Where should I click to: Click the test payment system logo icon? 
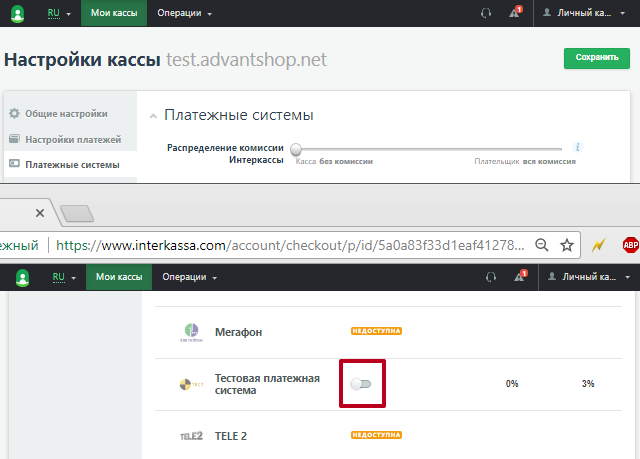[191, 384]
